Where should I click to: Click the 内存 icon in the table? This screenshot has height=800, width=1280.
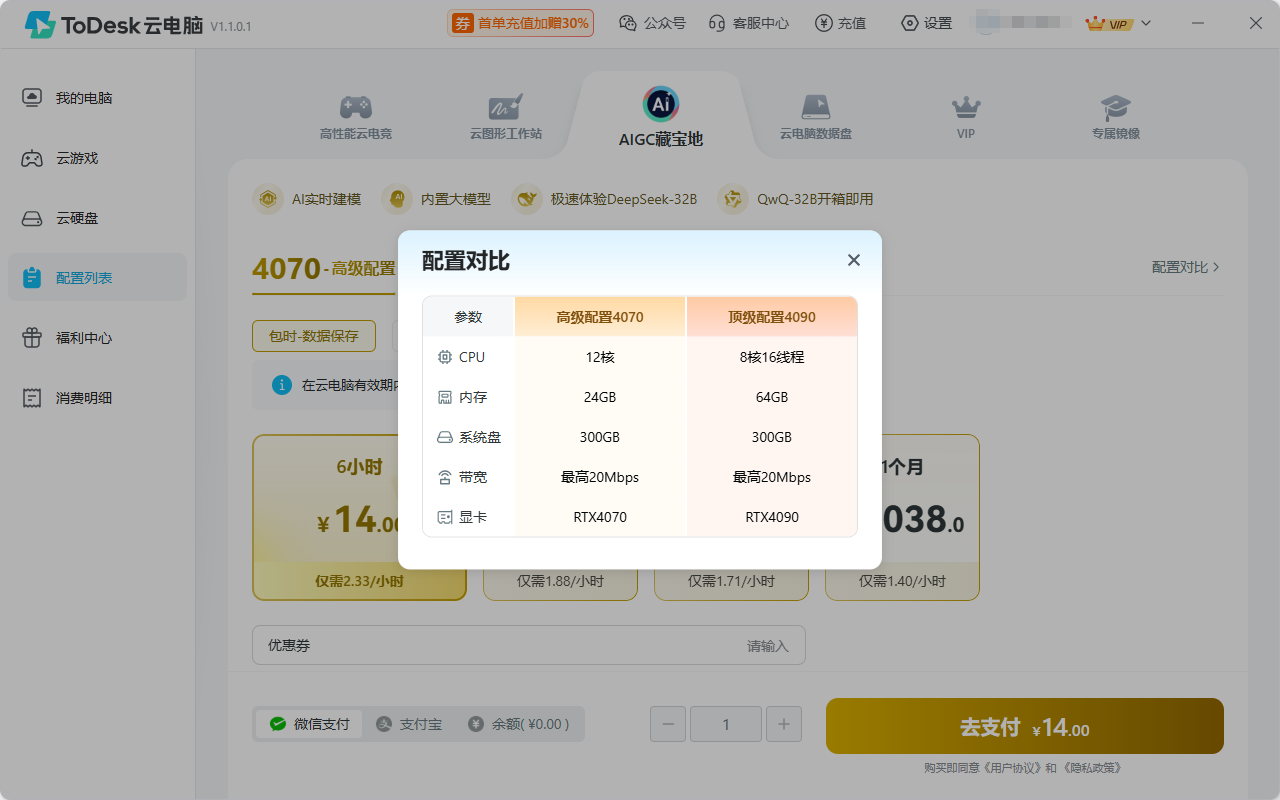(x=445, y=397)
